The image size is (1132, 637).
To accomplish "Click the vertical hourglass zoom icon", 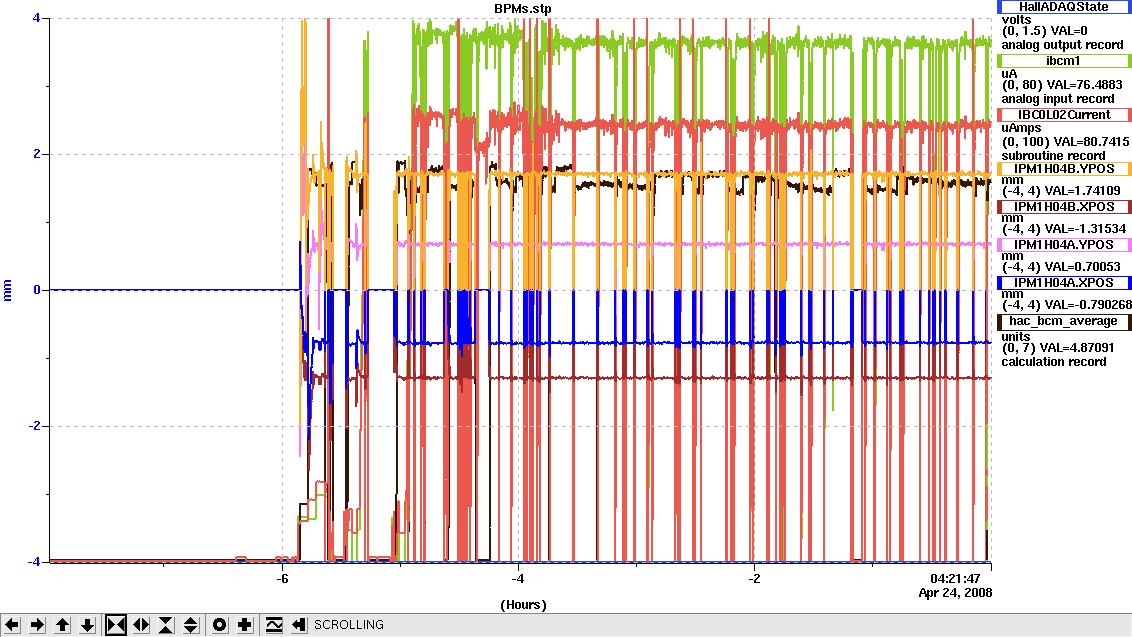I will coord(166,625).
